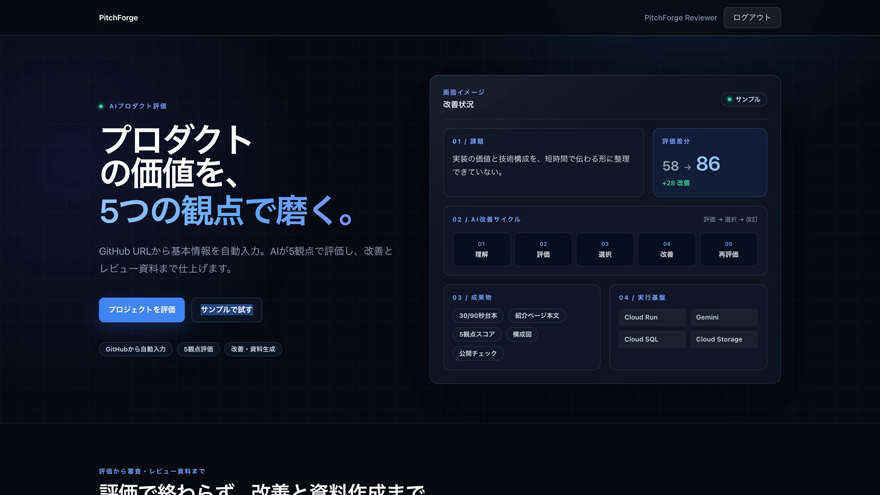The width and height of the screenshot is (880, 495).
Task: Select step 01 理解 in the cycle
Action: click(x=482, y=249)
